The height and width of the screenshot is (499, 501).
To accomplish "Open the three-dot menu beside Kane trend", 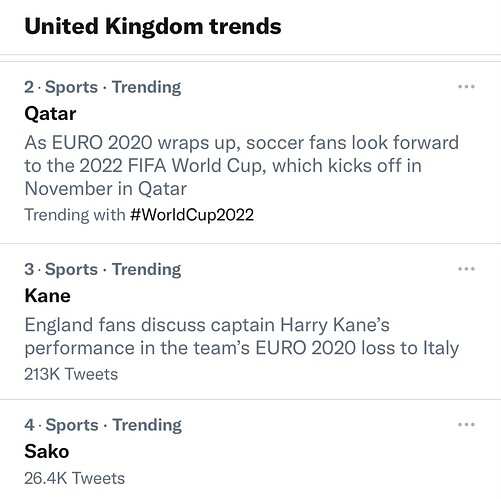I will 466,269.
